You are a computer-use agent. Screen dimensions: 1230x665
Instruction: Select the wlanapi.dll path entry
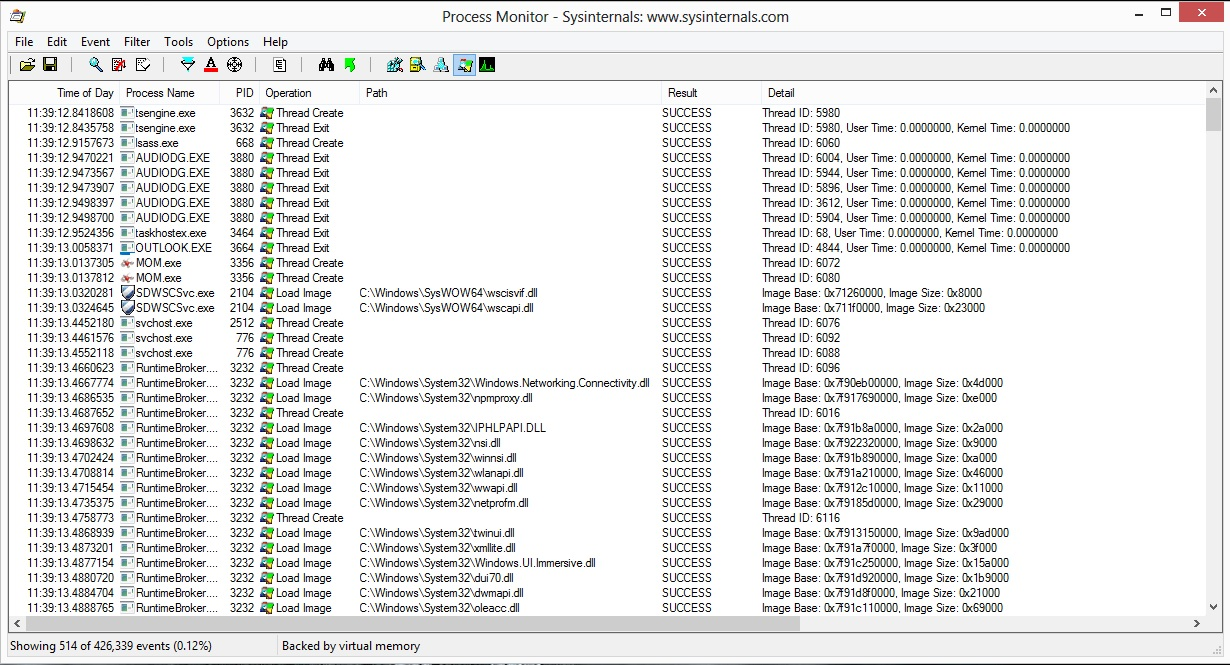441,473
